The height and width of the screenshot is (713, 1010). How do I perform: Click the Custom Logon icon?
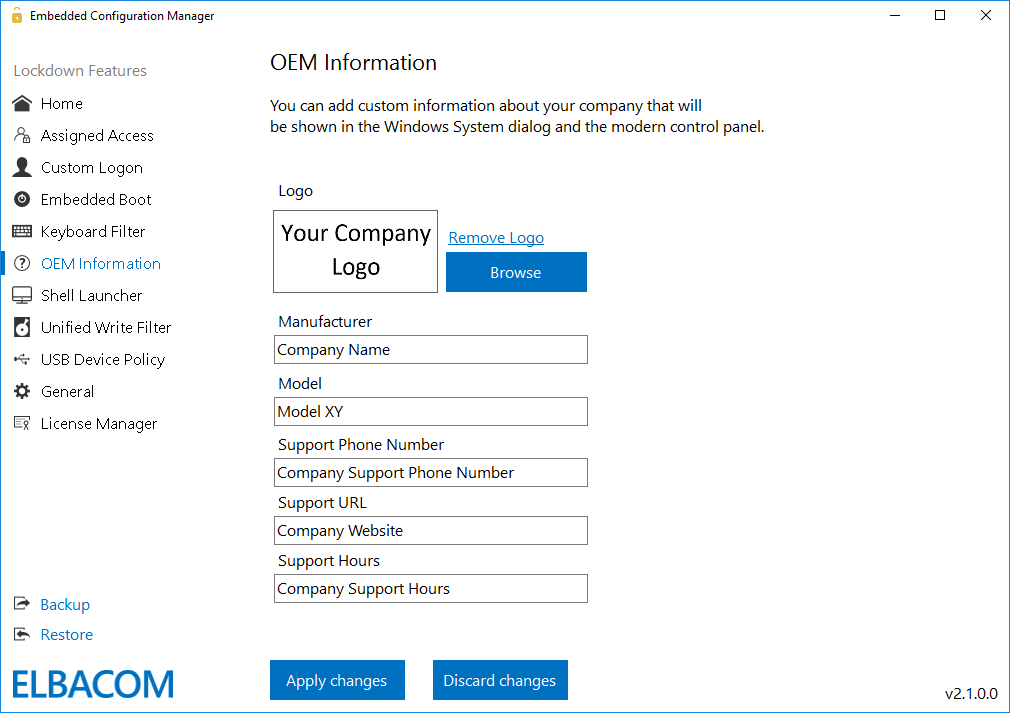21,167
